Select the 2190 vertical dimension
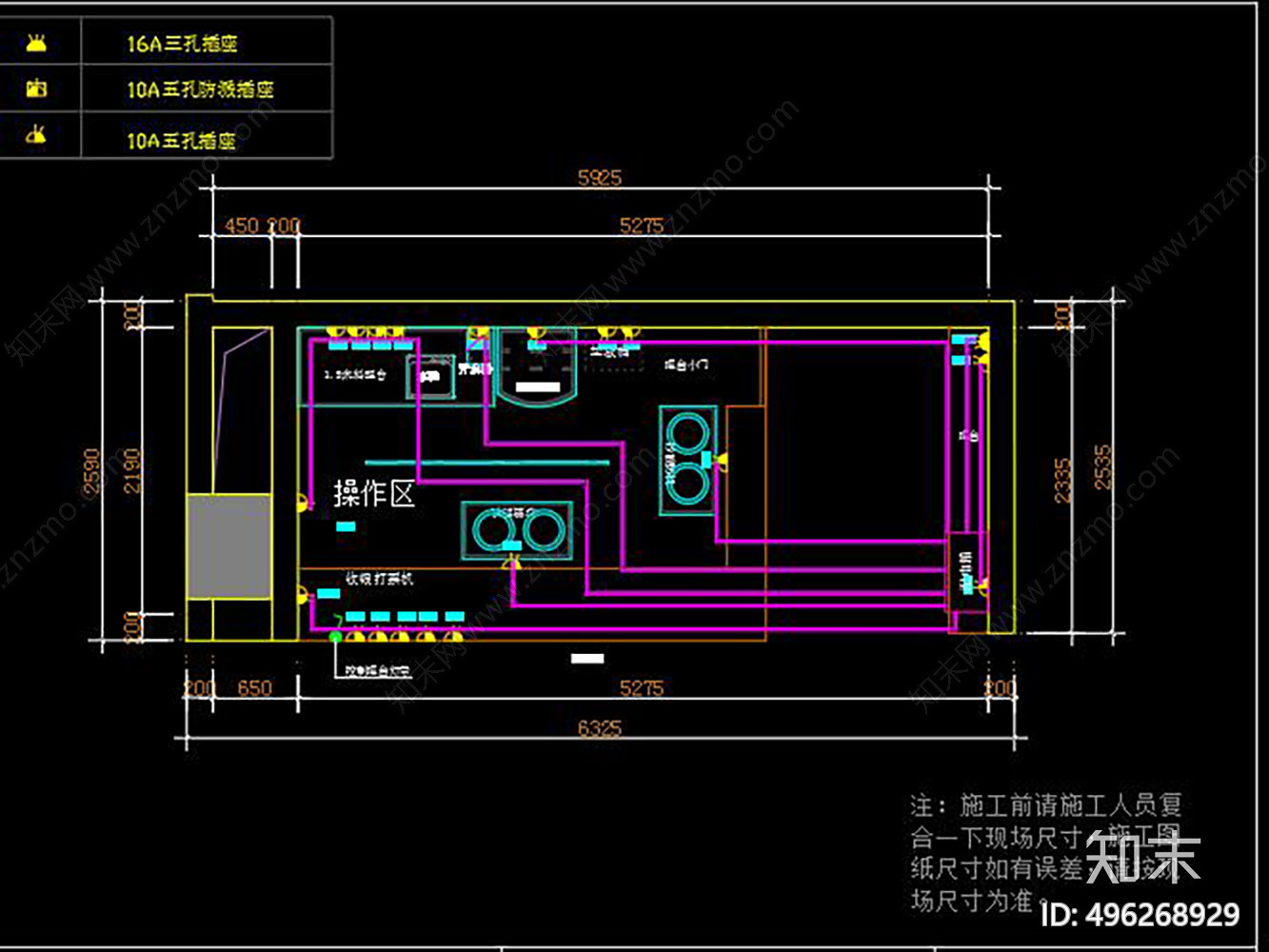The image size is (1269, 952). point(132,470)
